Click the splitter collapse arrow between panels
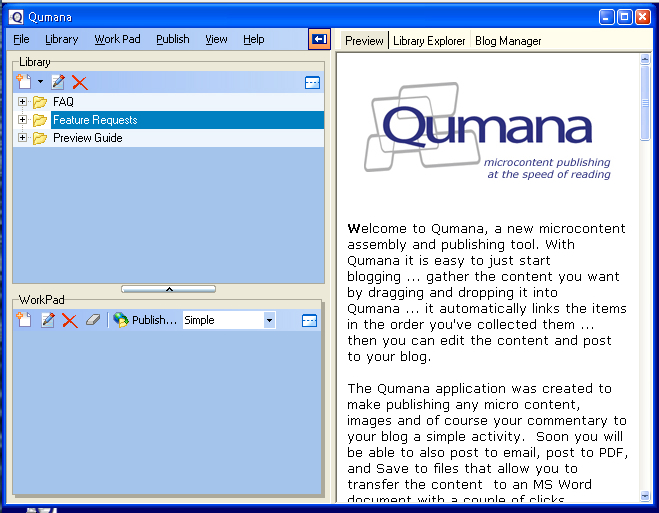Image resolution: width=659 pixels, height=513 pixels. click(x=169, y=289)
